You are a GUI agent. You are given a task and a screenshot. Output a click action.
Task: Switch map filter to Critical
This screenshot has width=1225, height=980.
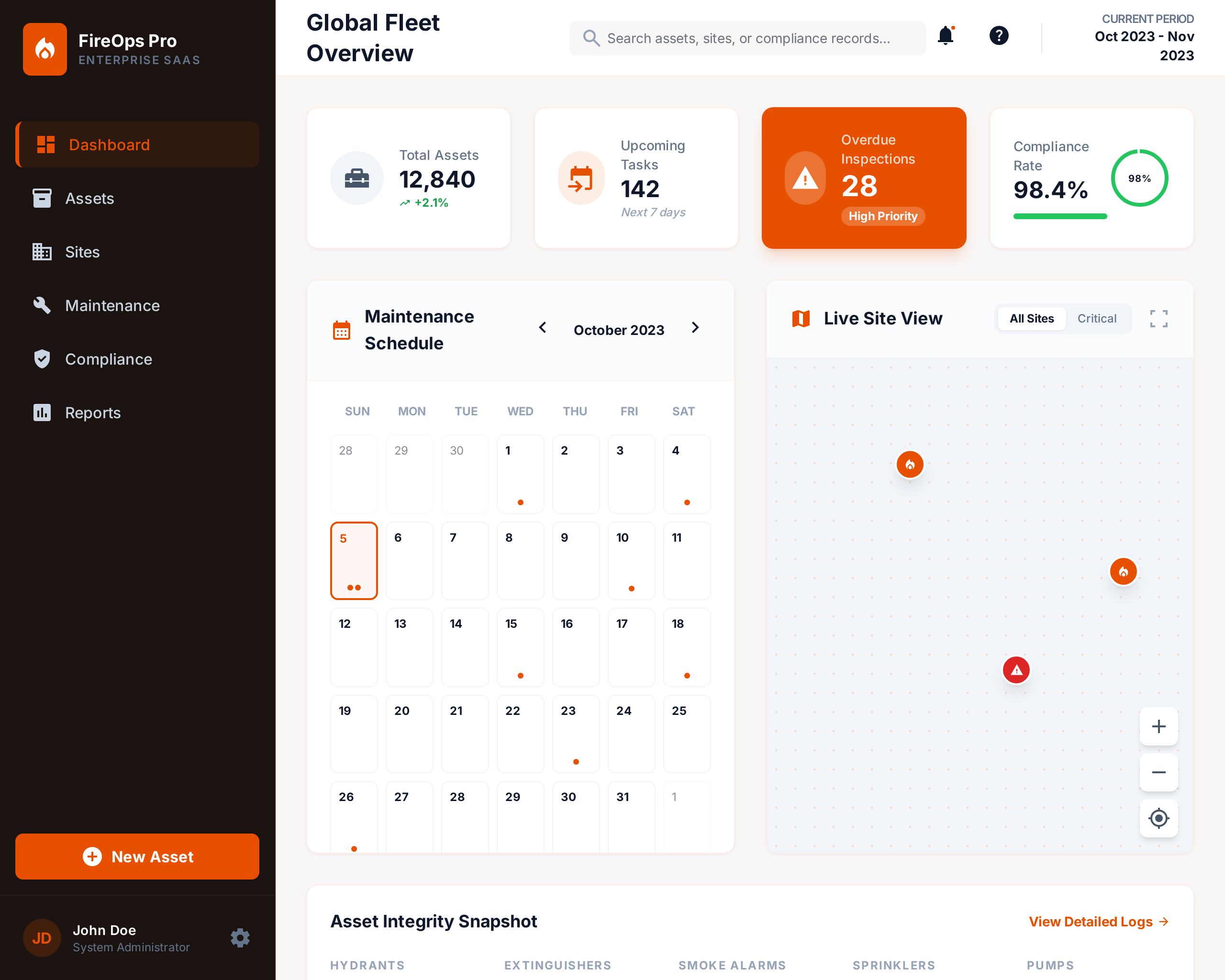point(1097,319)
